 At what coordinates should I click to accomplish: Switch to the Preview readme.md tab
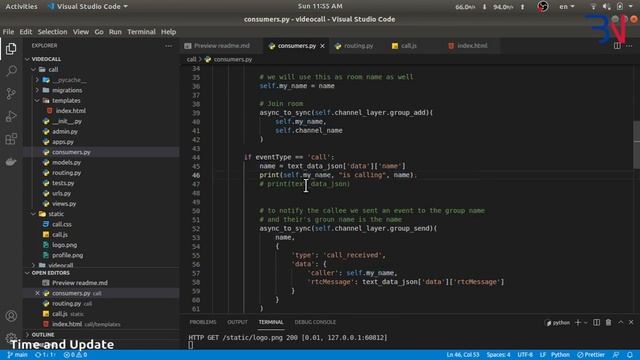click(221, 46)
